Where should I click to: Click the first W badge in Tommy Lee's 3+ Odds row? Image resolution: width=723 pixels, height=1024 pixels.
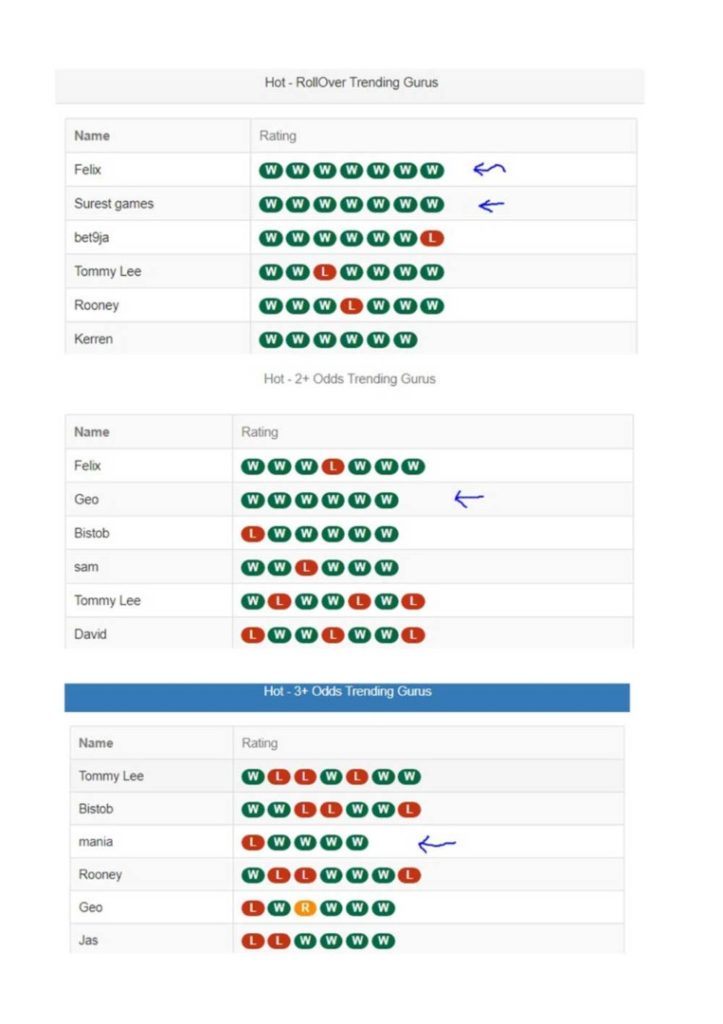tap(253, 776)
